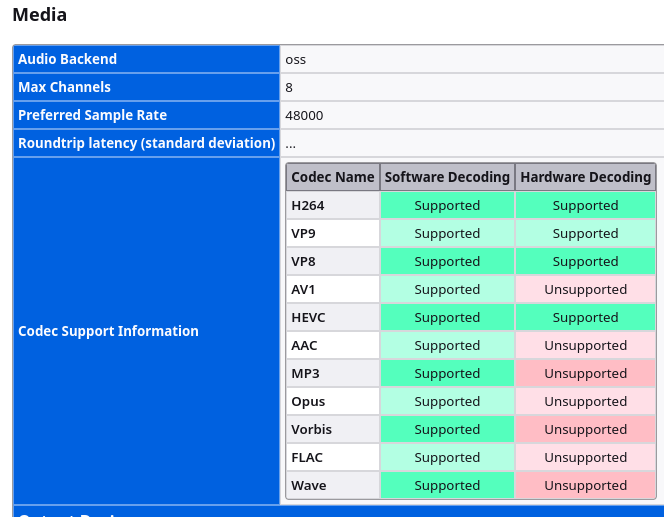
Task: Click the 48000 sample rate value
Action: (x=304, y=115)
